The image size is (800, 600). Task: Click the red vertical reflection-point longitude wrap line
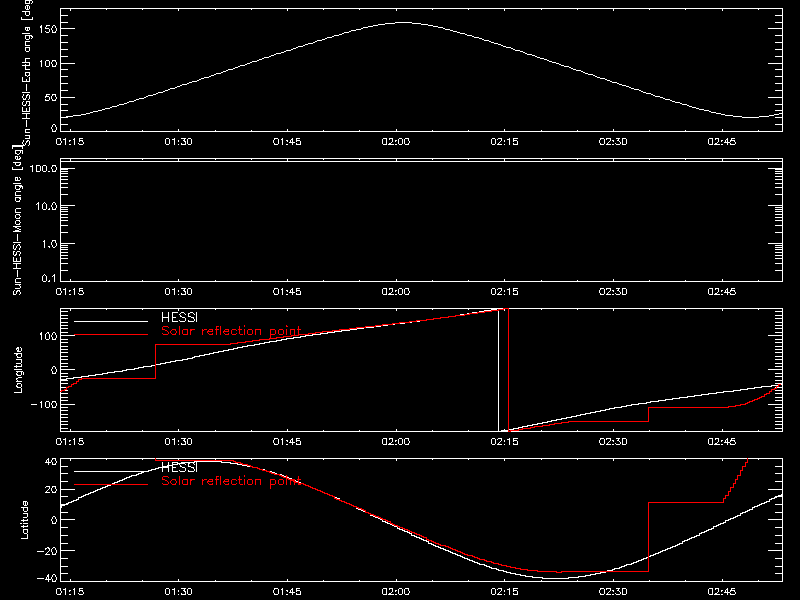(508, 370)
